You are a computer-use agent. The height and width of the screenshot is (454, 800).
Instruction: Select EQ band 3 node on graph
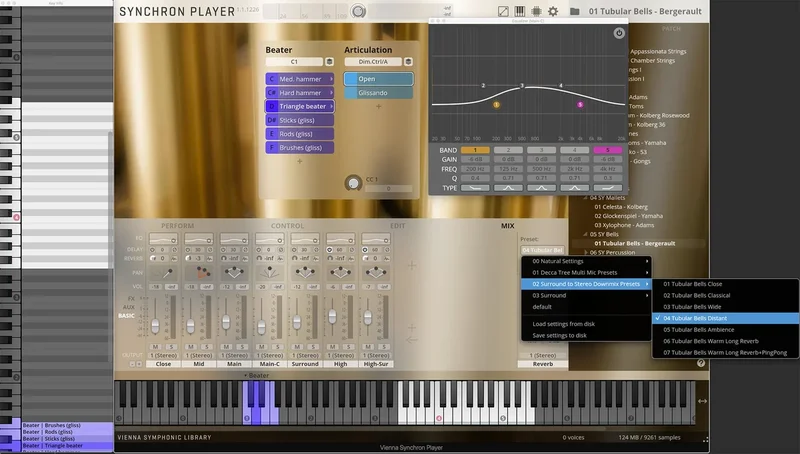click(522, 86)
